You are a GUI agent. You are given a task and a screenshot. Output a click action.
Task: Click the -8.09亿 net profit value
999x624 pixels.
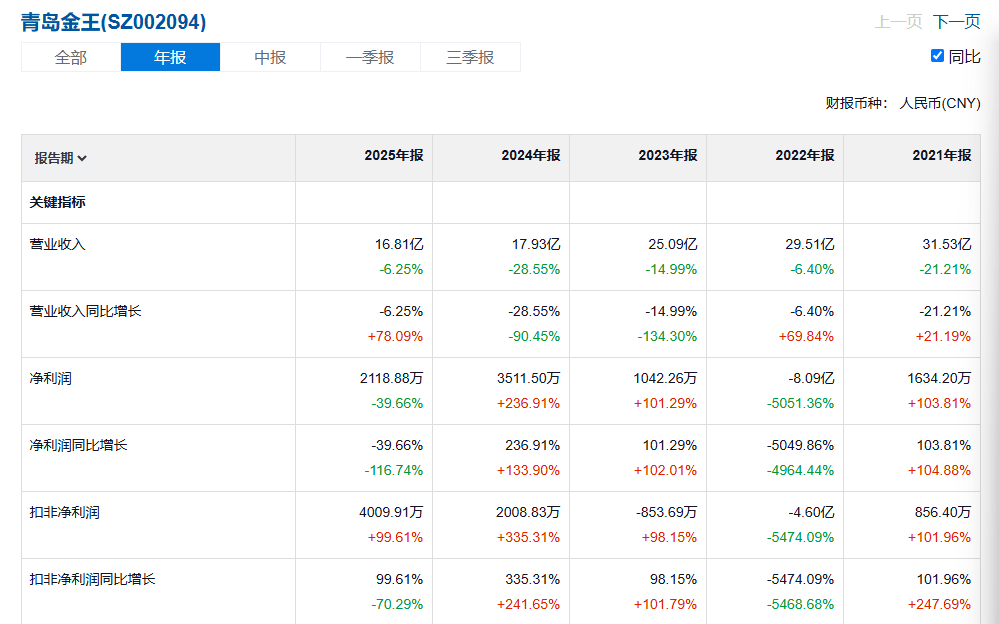point(811,379)
